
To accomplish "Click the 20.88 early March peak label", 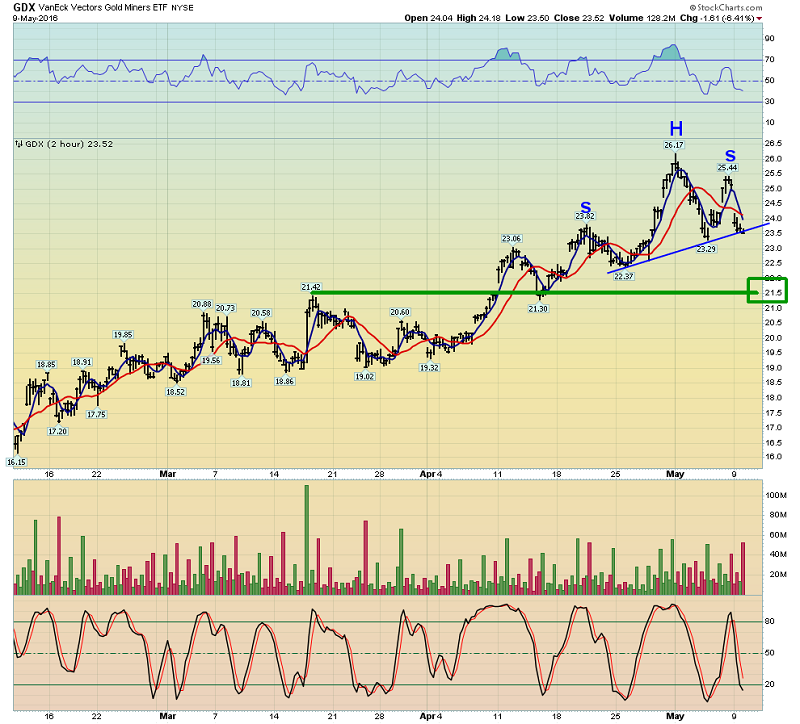I will pyautogui.click(x=202, y=304).
